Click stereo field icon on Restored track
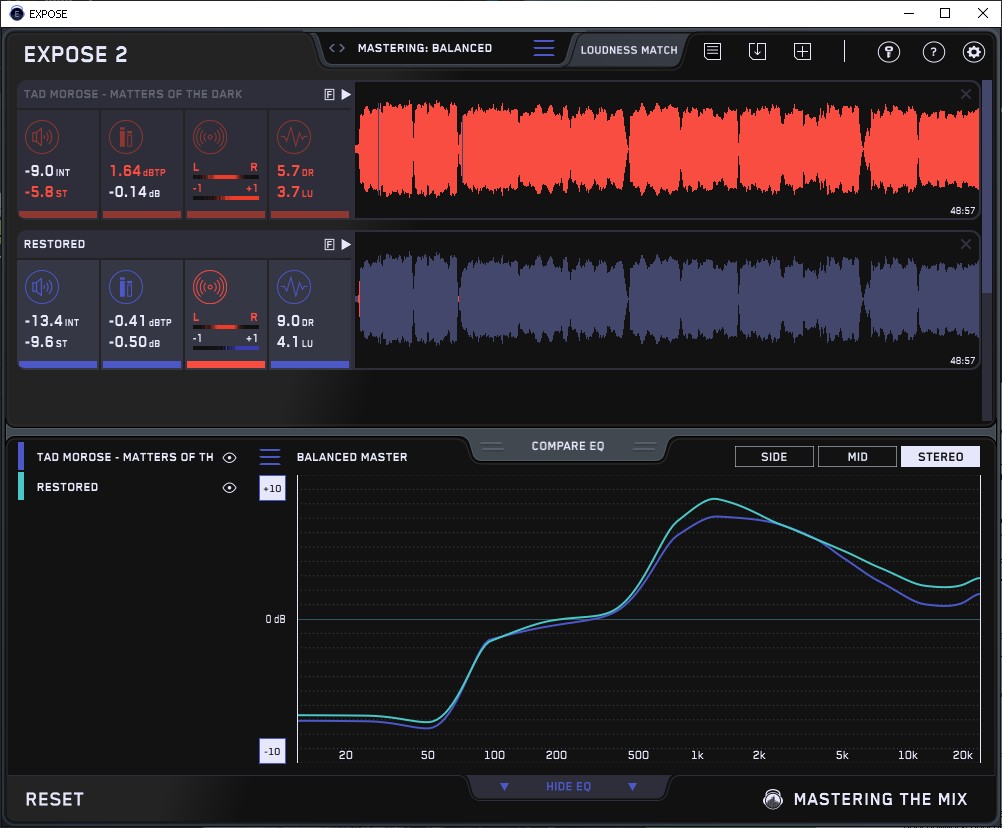Image resolution: width=1002 pixels, height=828 pixels. click(209, 288)
